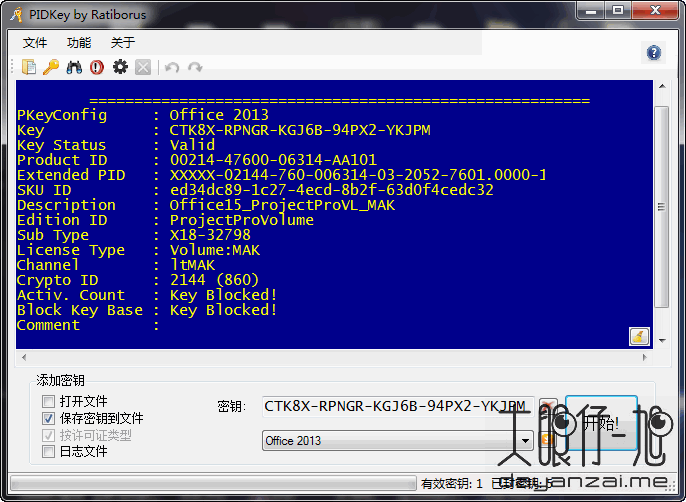This screenshot has width=686, height=502.
Task: Minimize the PIDKey window
Action: (x=591, y=11)
